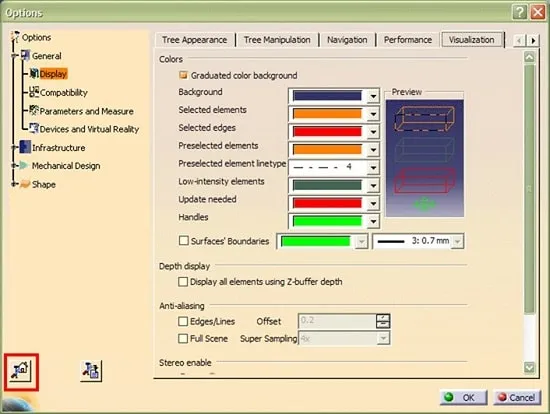Click the Offset 0.2 input field
This screenshot has width=550, height=414.
click(337, 321)
